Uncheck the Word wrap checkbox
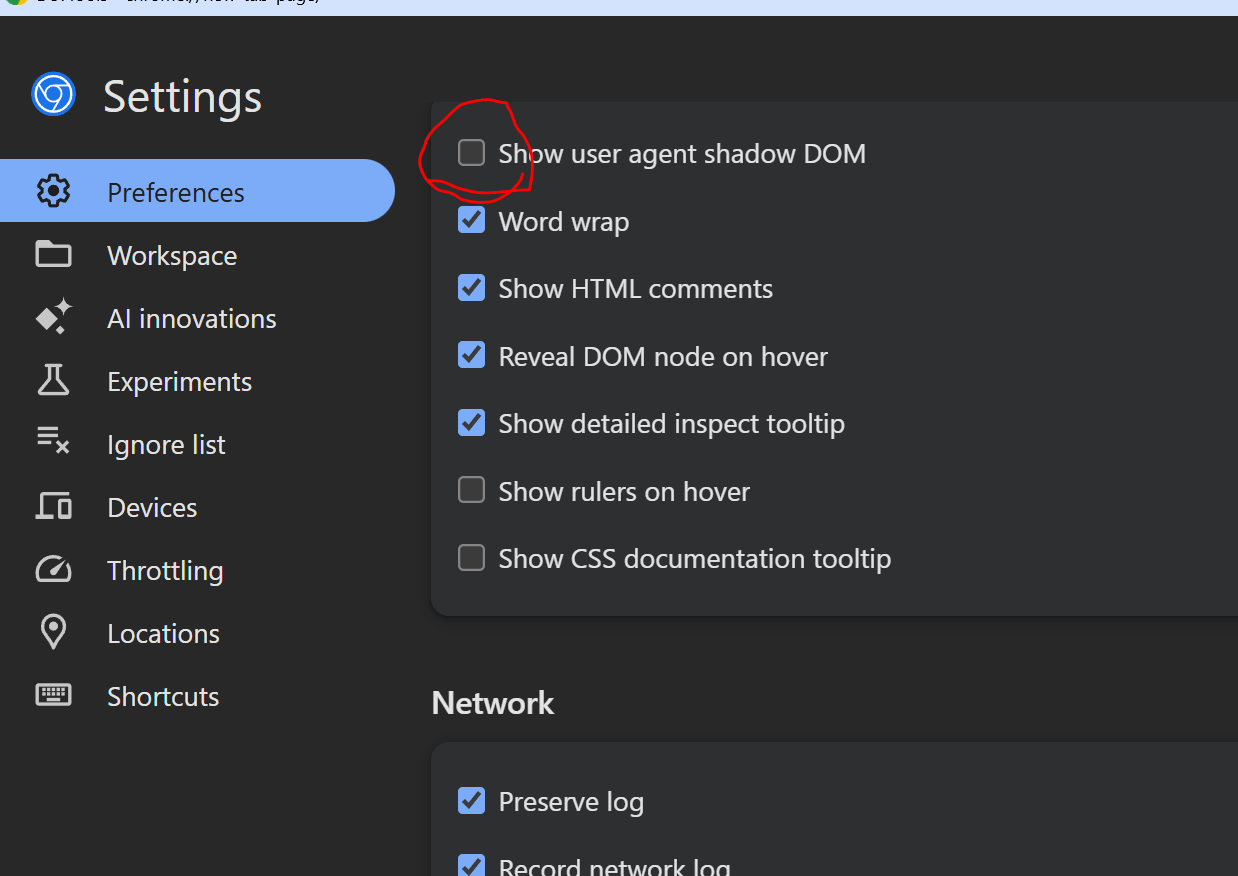 pos(471,220)
